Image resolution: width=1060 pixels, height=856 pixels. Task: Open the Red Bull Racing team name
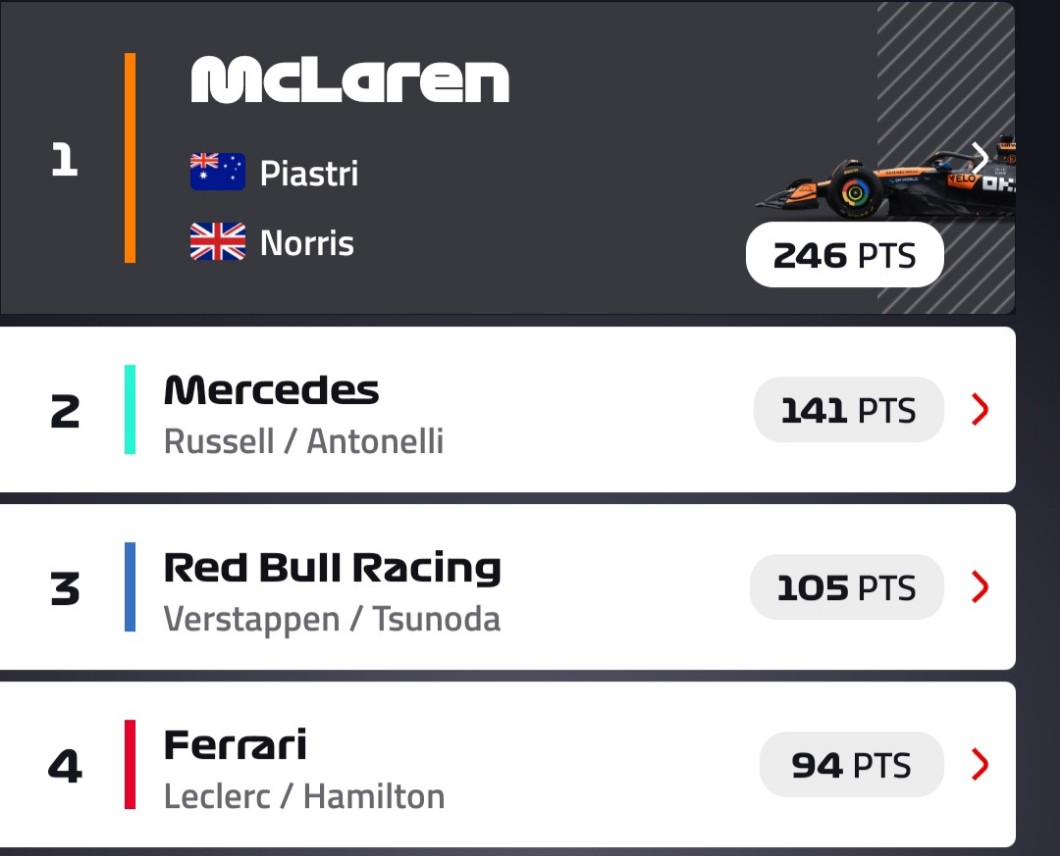pos(332,568)
